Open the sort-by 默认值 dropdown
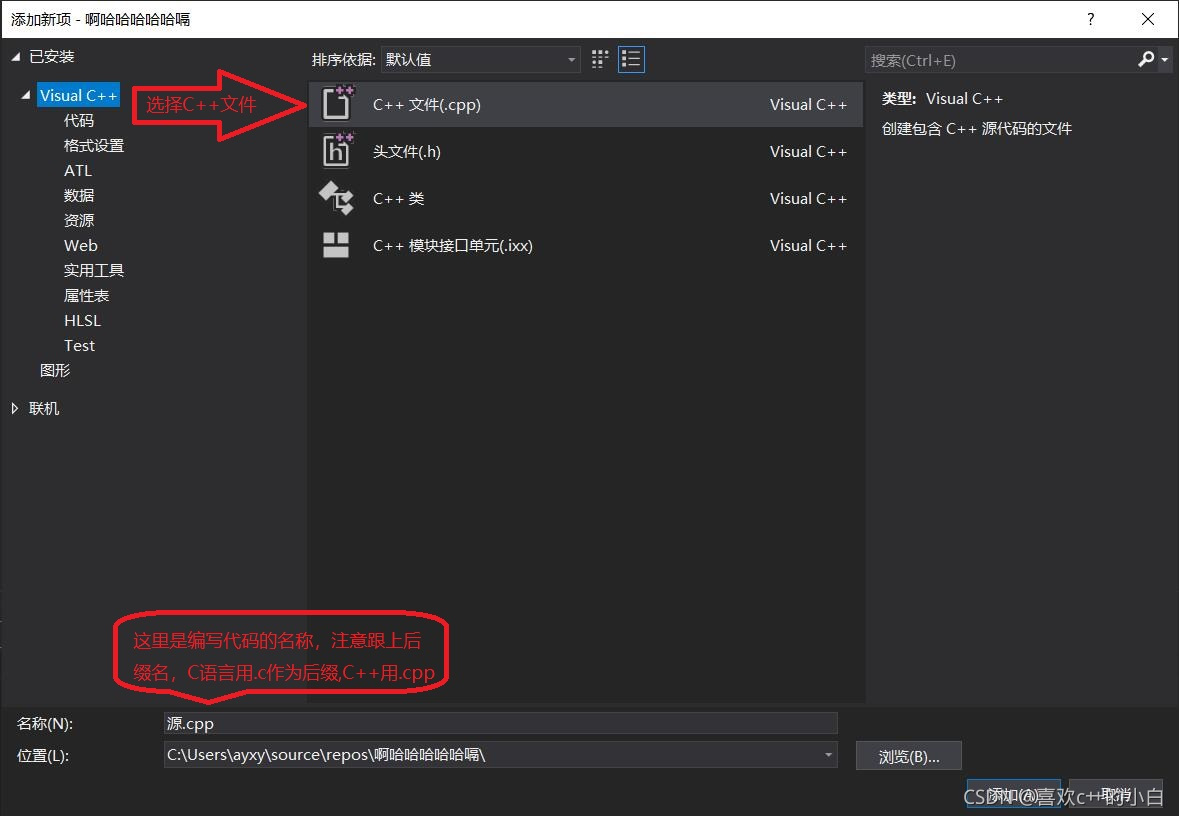1179x816 pixels. 480,59
